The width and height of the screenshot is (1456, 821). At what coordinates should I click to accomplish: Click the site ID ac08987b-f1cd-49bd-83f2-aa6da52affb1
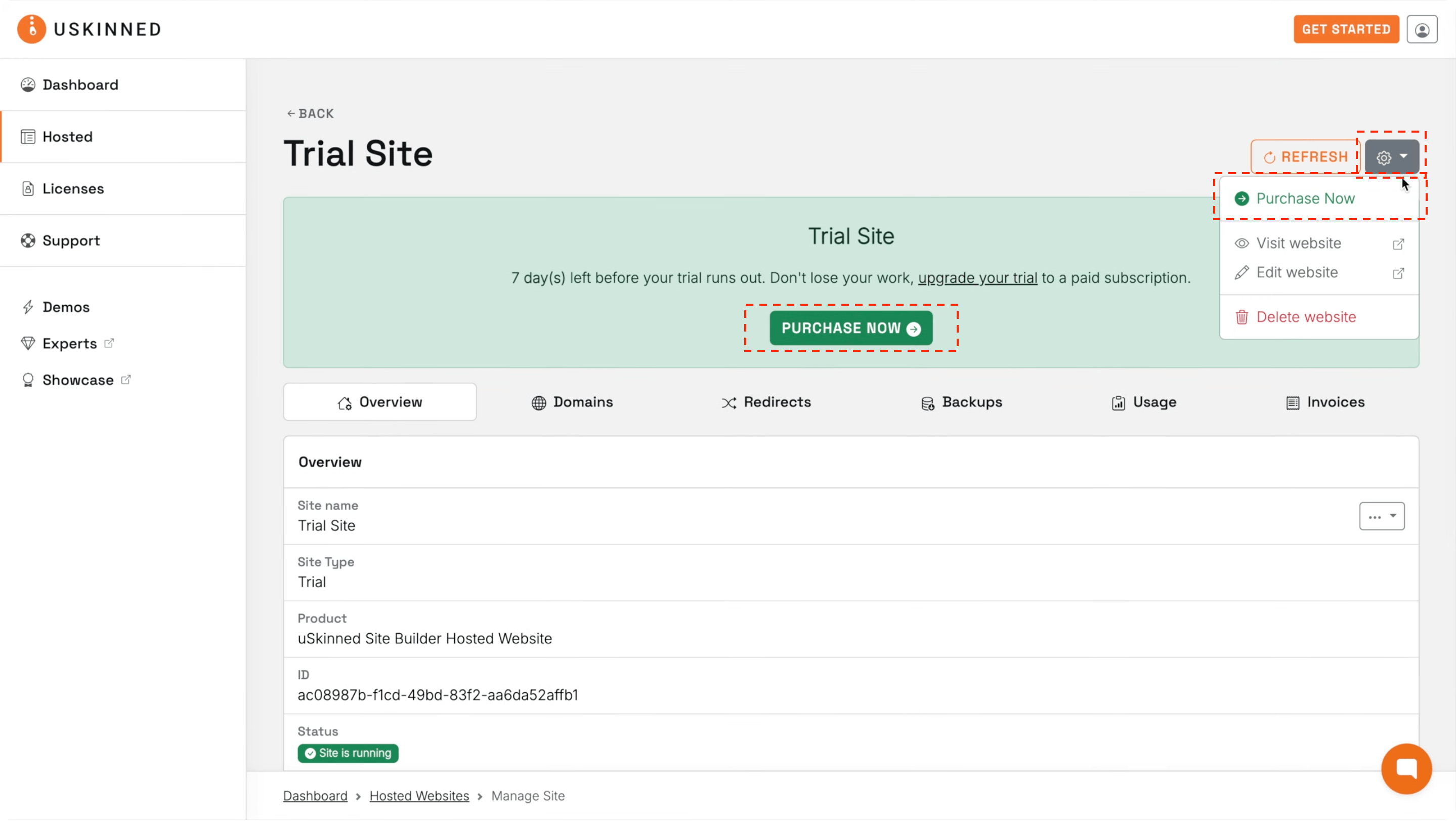pos(438,695)
